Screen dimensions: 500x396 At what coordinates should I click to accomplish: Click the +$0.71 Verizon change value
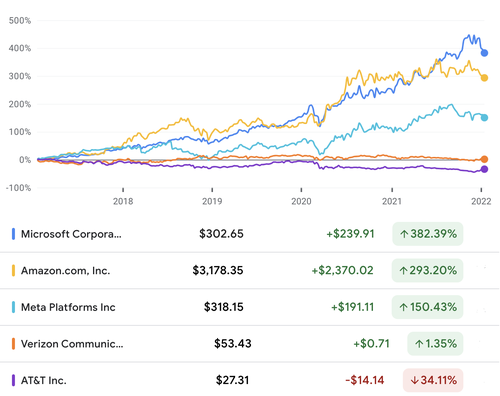[371, 344]
